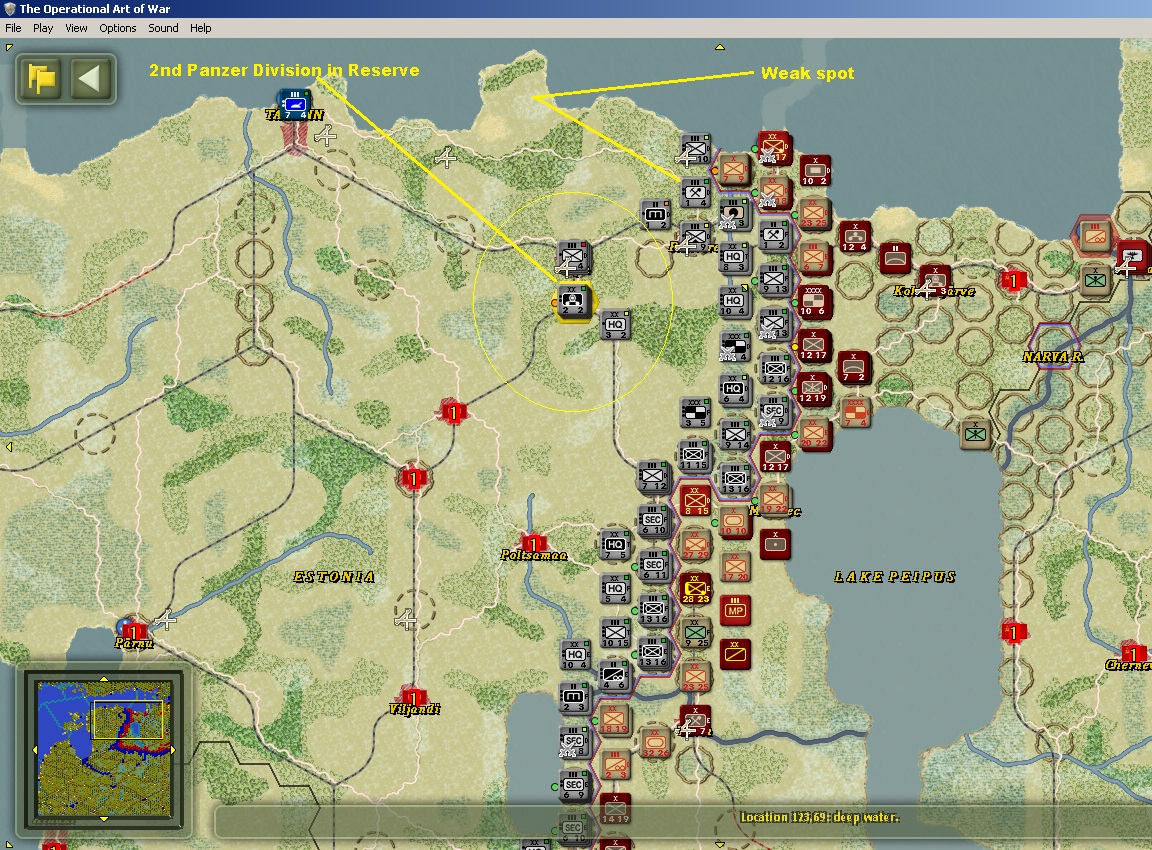Open the Sound menu
The width and height of the screenshot is (1152, 850).
tap(163, 28)
